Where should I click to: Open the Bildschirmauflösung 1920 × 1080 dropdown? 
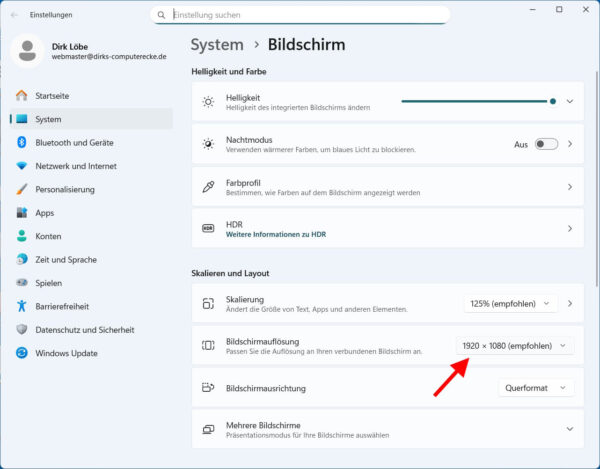click(515, 346)
